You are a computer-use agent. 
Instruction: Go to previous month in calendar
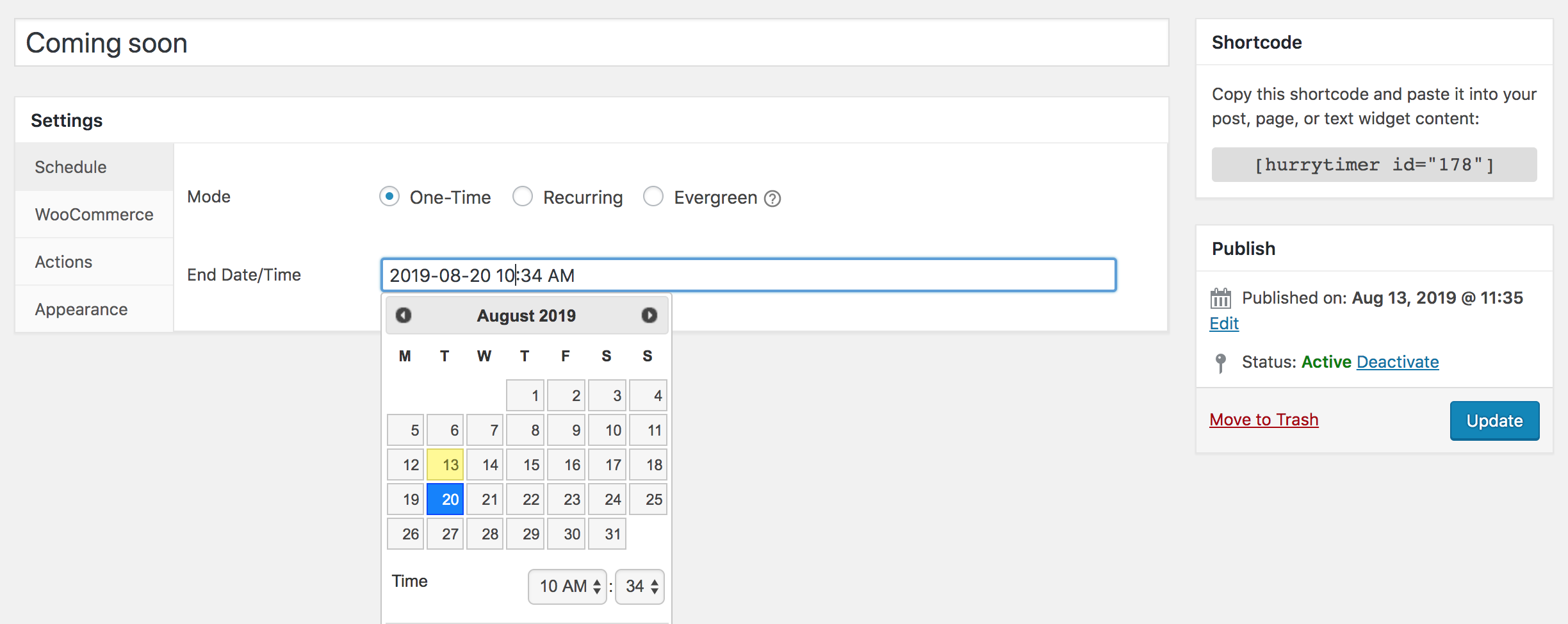coord(404,315)
